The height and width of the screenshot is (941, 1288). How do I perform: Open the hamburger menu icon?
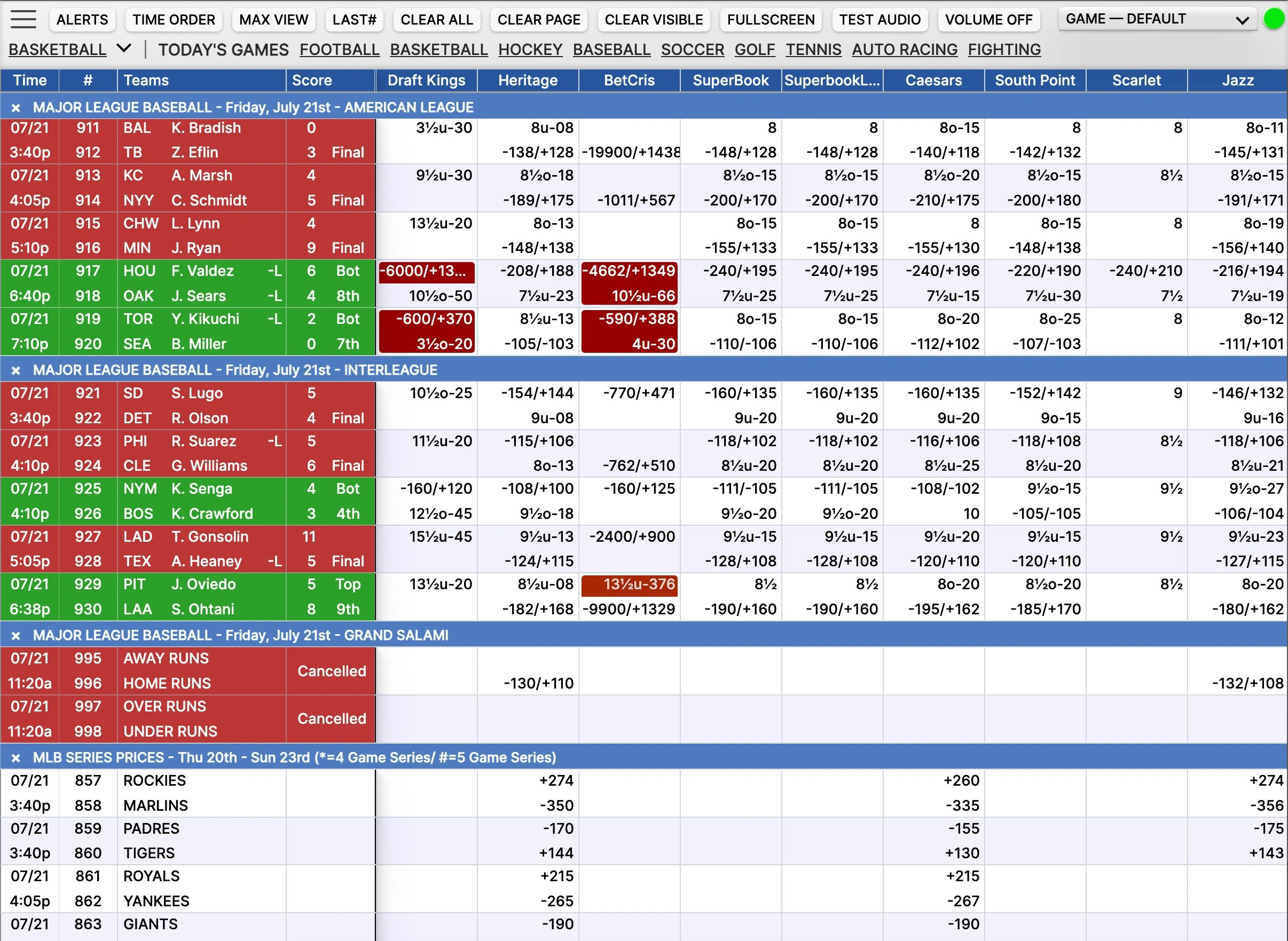pyautogui.click(x=23, y=19)
